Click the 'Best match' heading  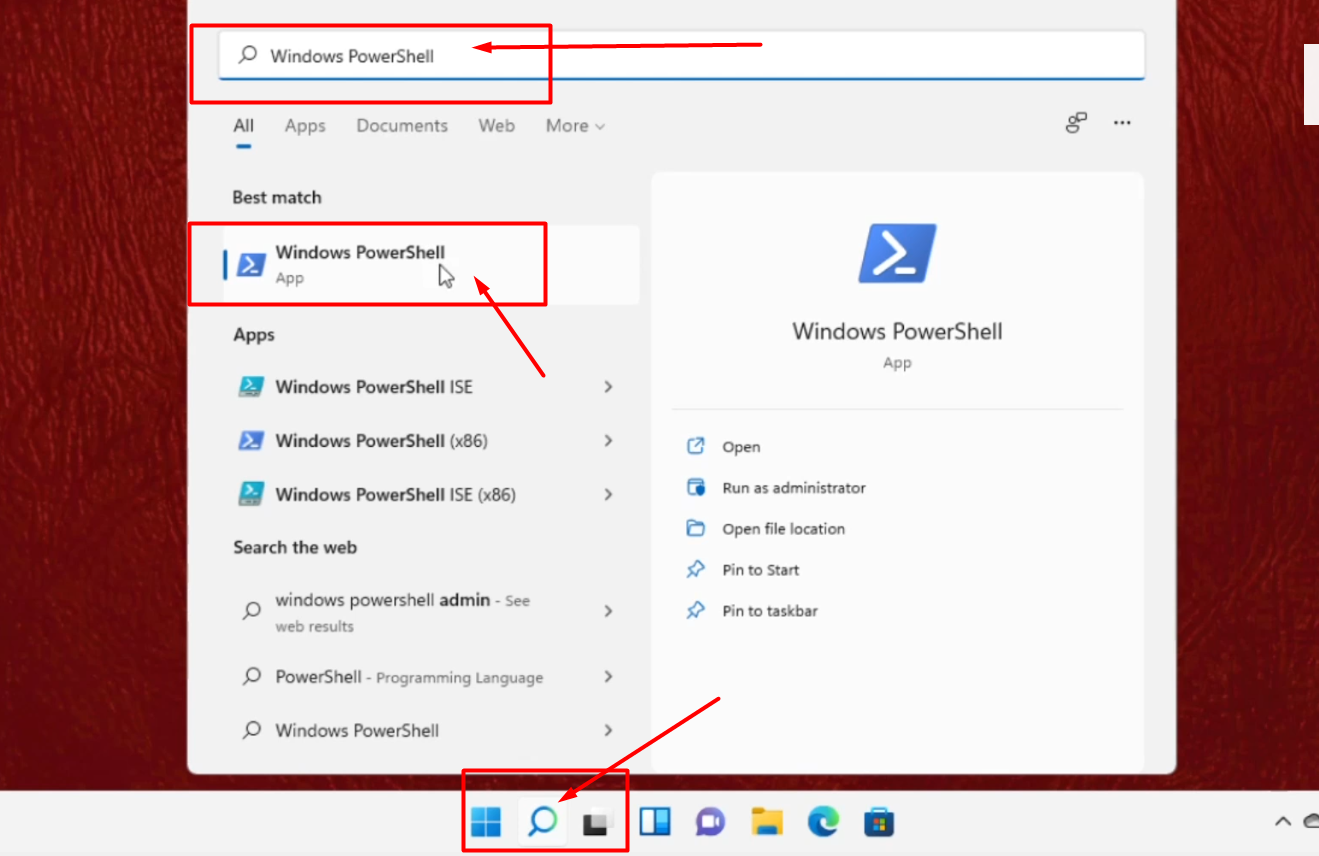click(x=277, y=198)
